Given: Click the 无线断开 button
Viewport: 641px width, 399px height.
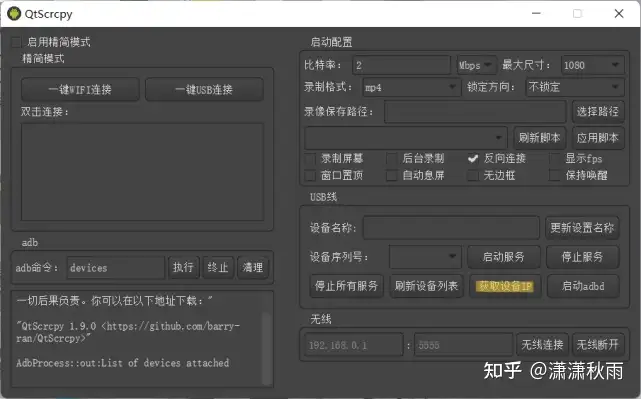Looking at the screenshot, I should (x=598, y=345).
